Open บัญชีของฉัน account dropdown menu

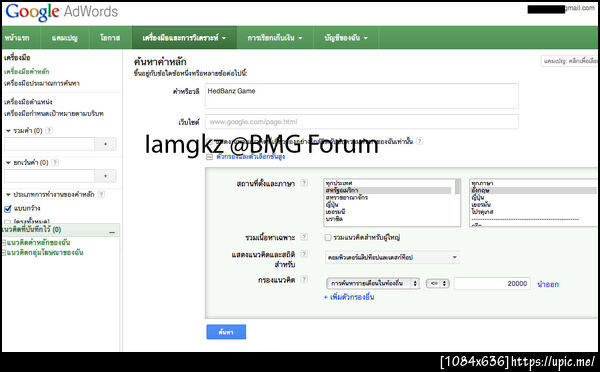pos(346,38)
